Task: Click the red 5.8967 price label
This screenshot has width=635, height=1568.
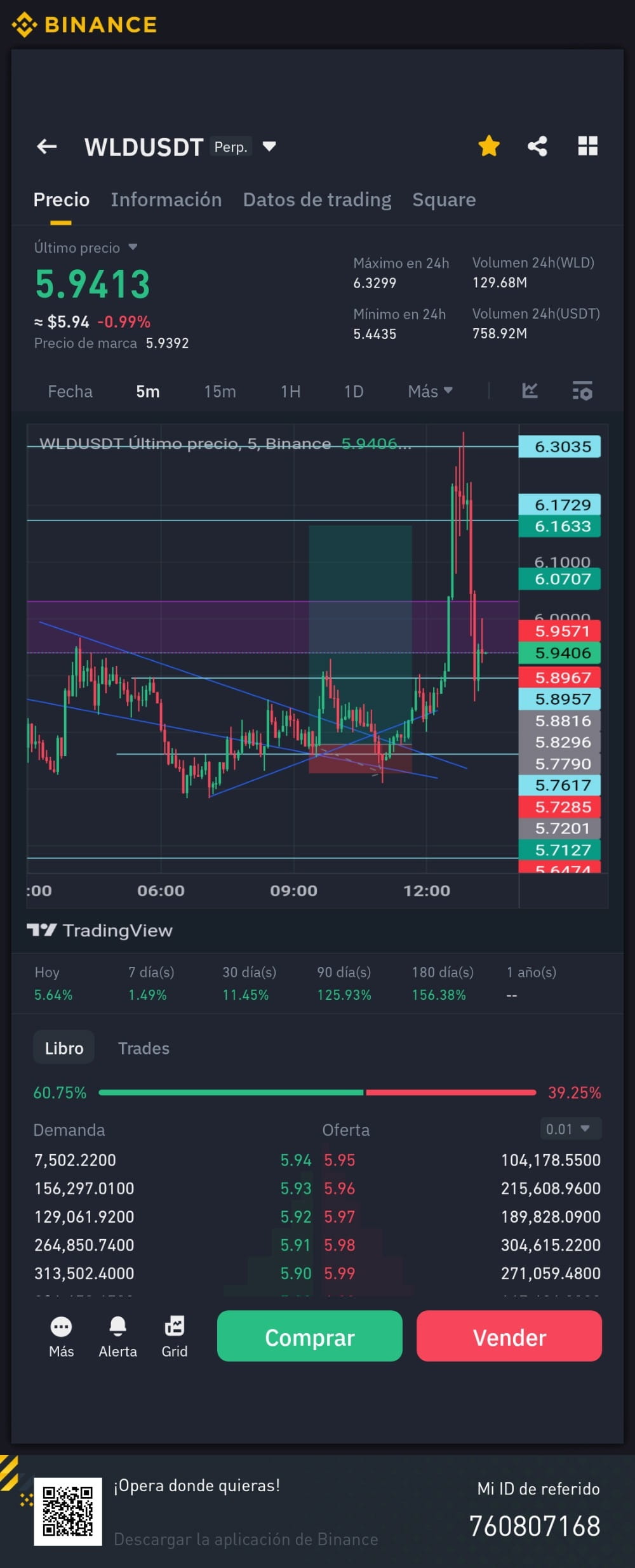Action: (x=559, y=677)
